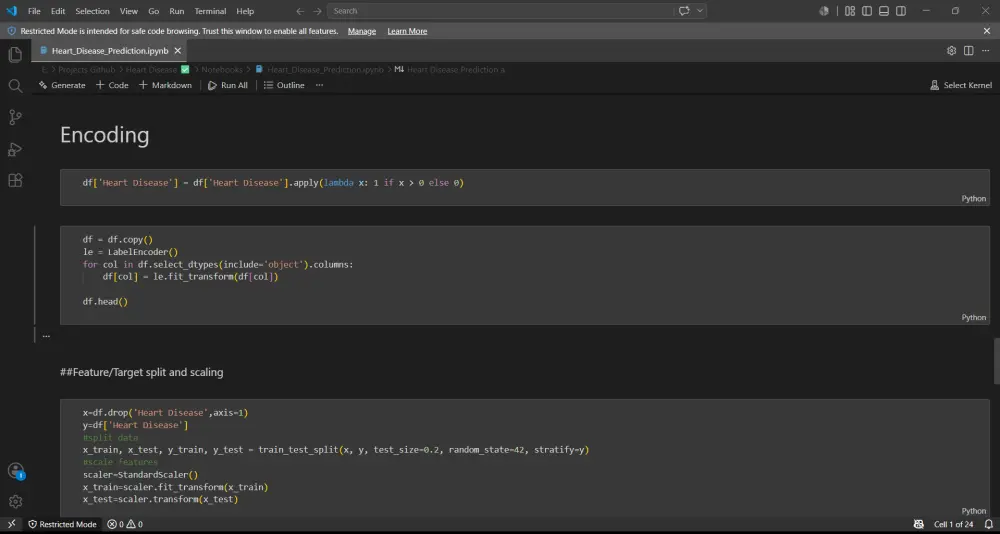Click the agent status icon in title bar
Viewport: 1000px width, 534px height.
824,11
